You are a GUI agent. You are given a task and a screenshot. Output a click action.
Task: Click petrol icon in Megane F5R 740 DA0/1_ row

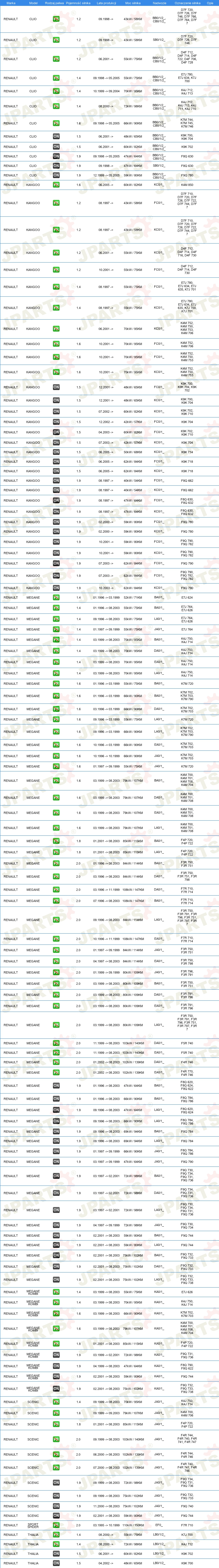point(56,1043)
